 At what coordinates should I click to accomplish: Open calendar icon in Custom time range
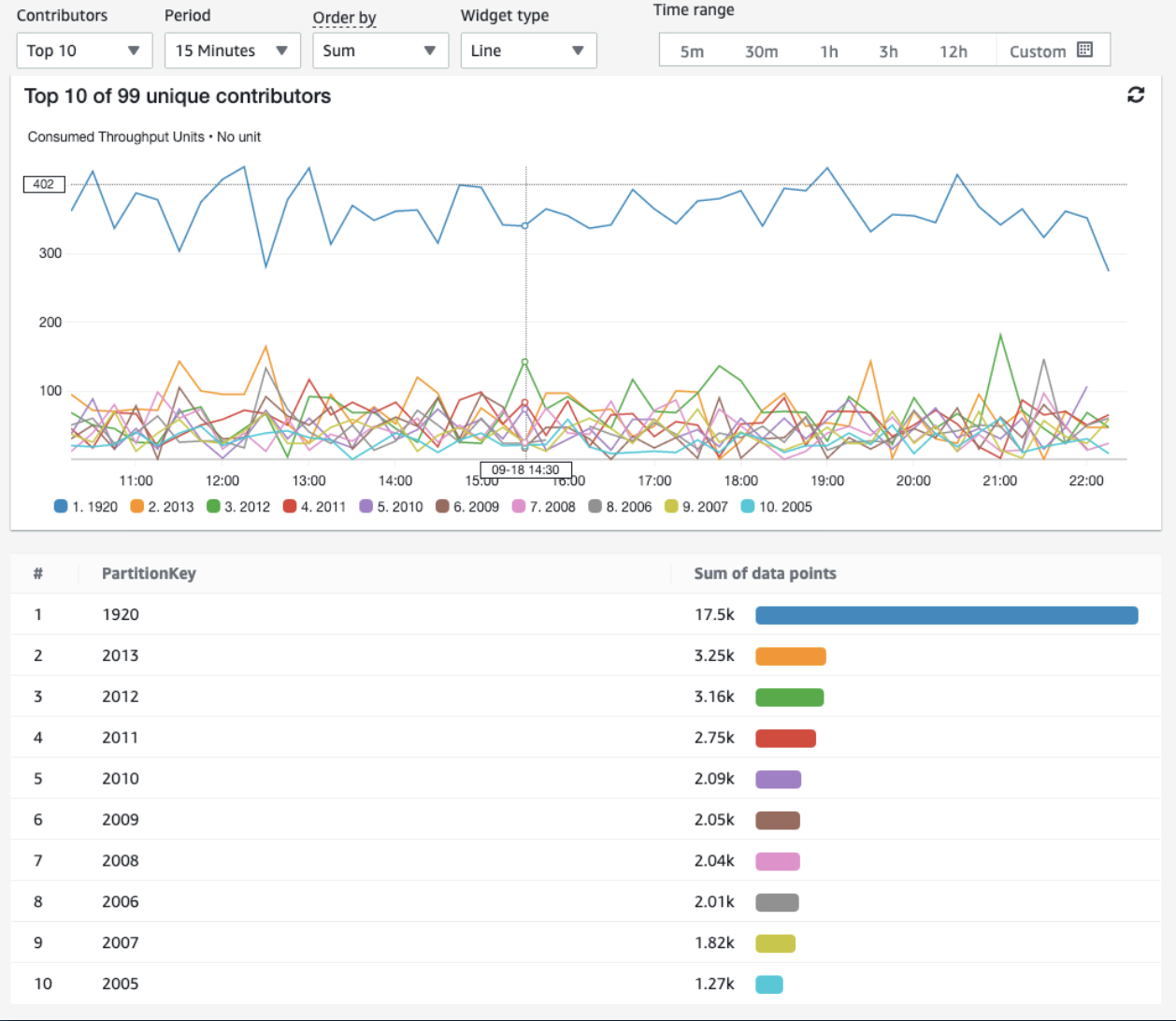tap(1084, 50)
